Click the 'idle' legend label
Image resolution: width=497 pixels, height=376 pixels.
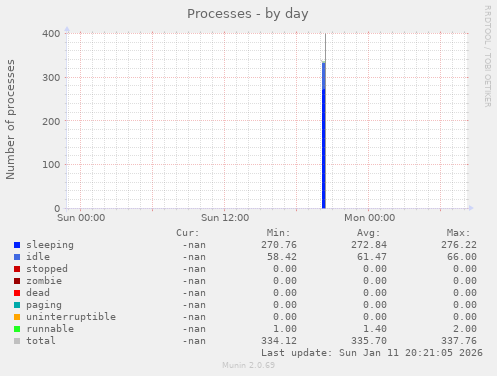(x=38, y=257)
